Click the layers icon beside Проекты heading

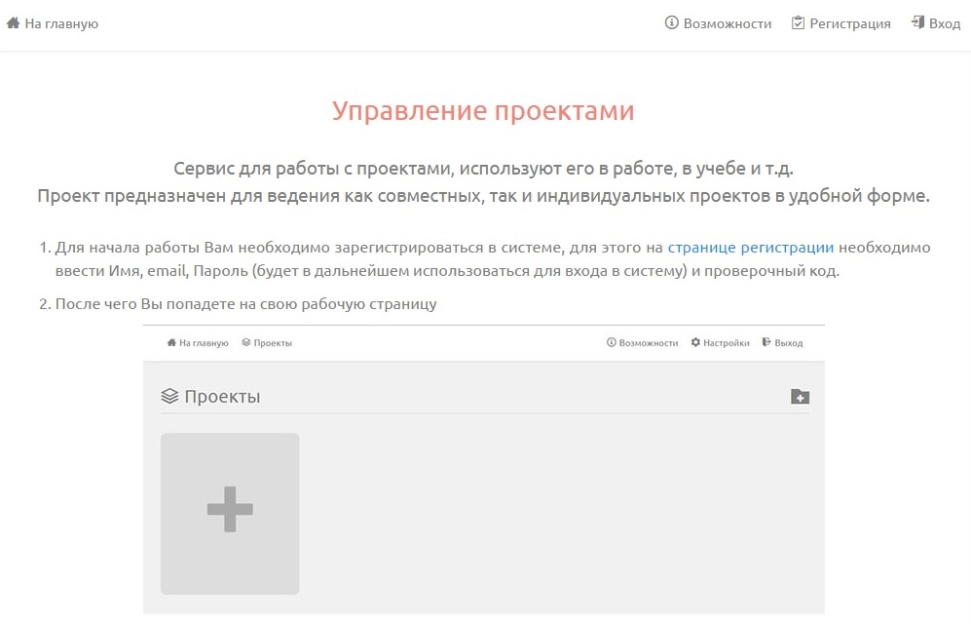[170, 396]
